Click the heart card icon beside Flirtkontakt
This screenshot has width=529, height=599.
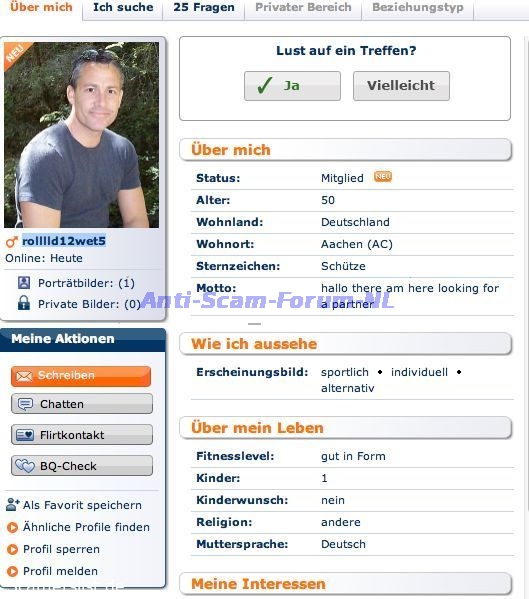click(x=25, y=435)
